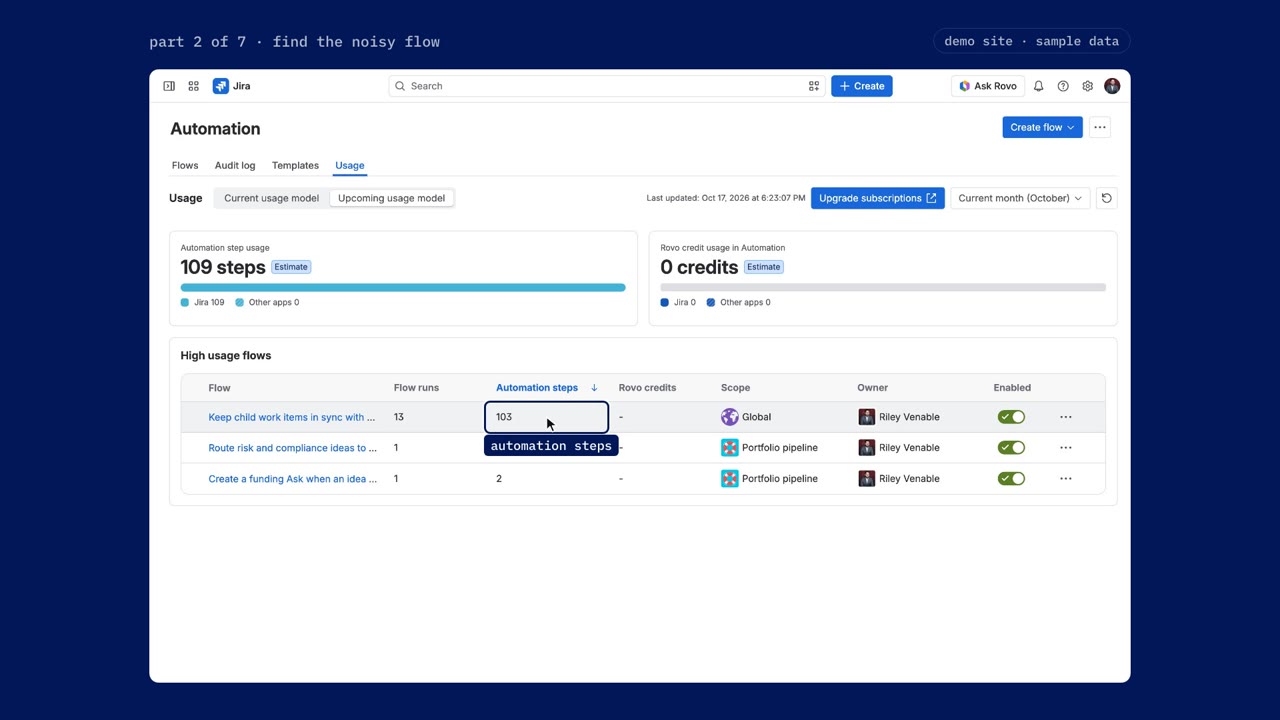Select the Usage tab

[350, 166]
